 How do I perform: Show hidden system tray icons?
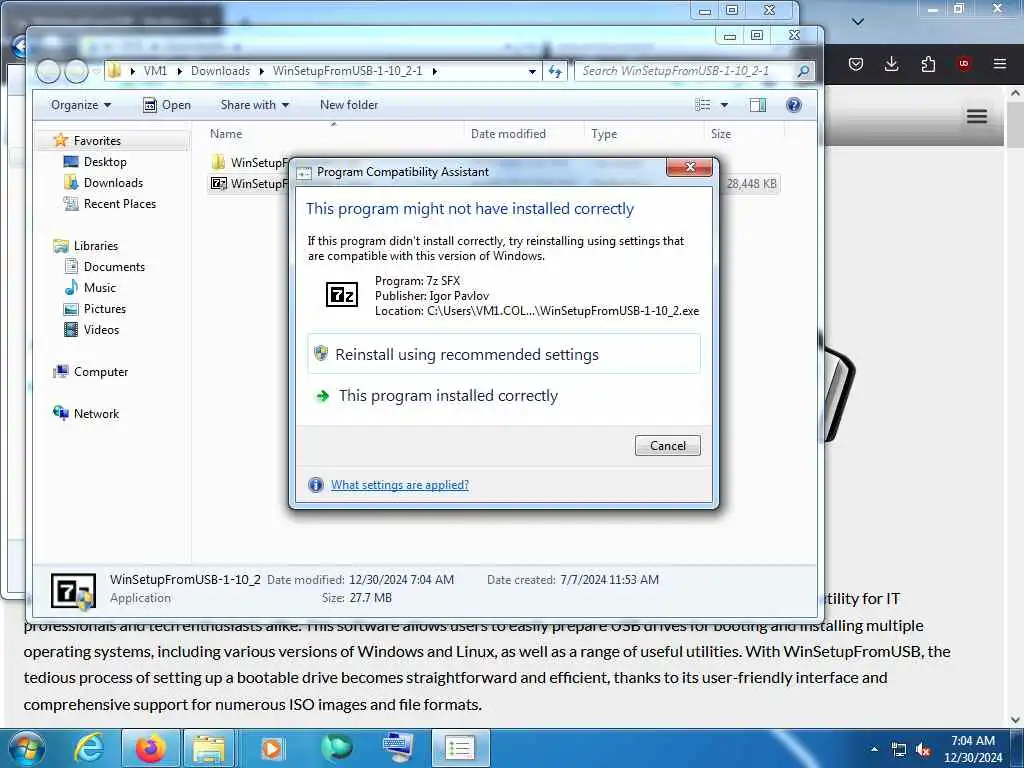pyautogui.click(x=874, y=749)
